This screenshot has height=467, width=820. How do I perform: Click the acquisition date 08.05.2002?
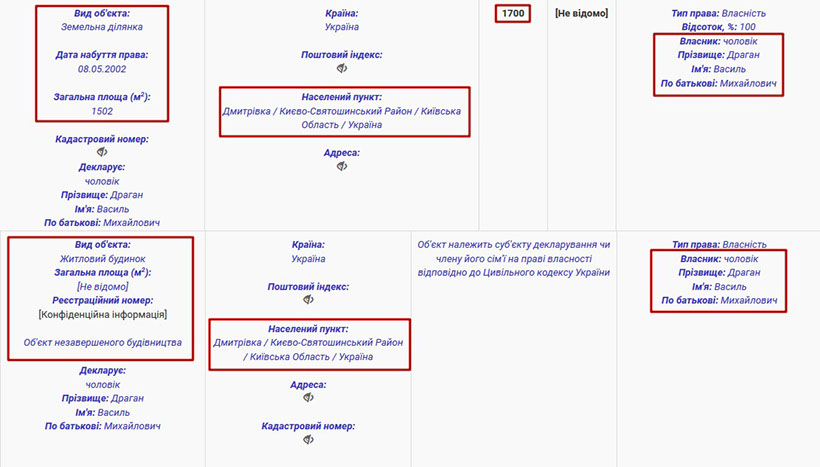(x=101, y=68)
